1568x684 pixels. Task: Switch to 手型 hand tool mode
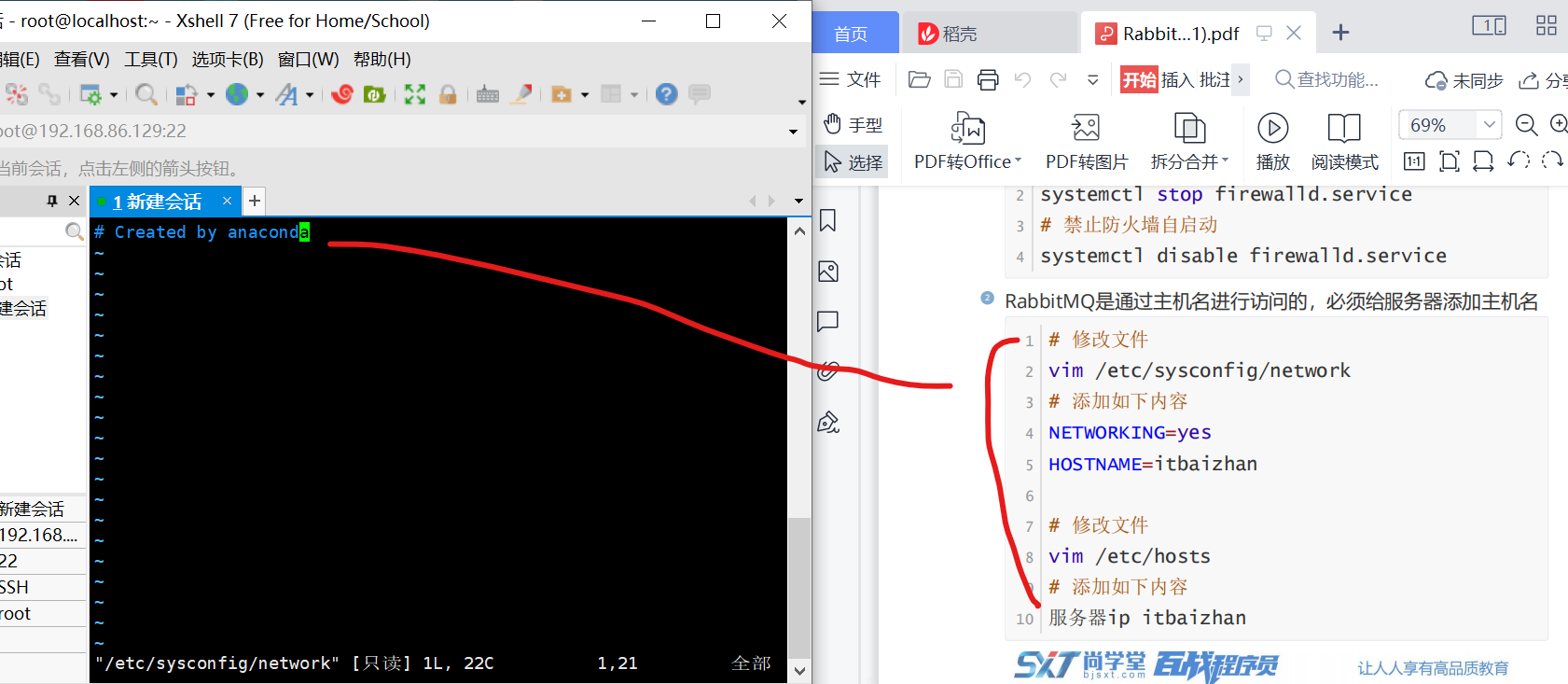tap(853, 125)
